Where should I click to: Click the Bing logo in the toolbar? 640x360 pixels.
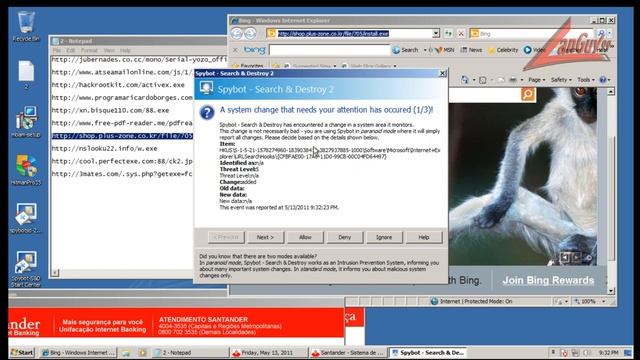pos(254,50)
